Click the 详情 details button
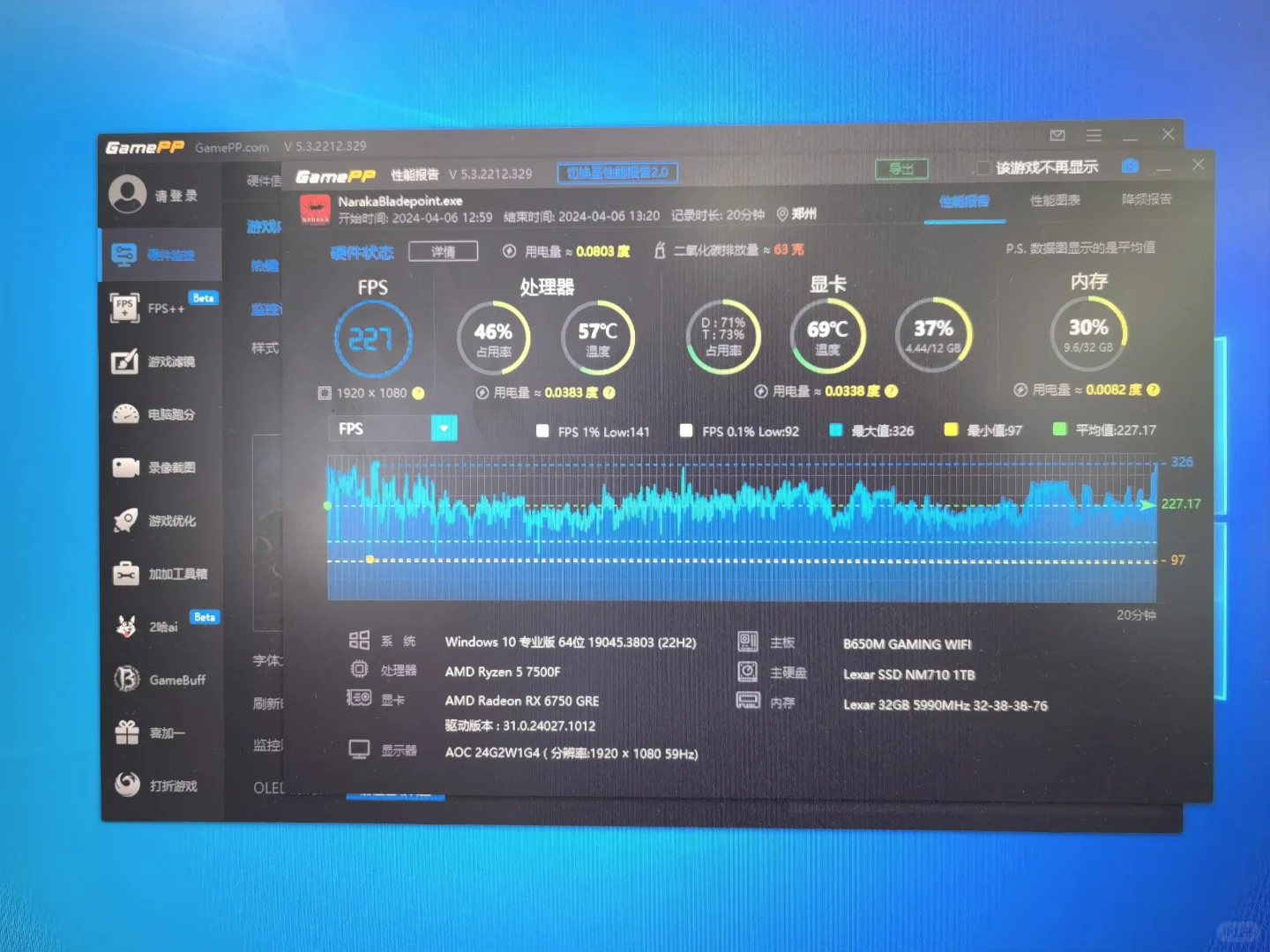 point(443,251)
